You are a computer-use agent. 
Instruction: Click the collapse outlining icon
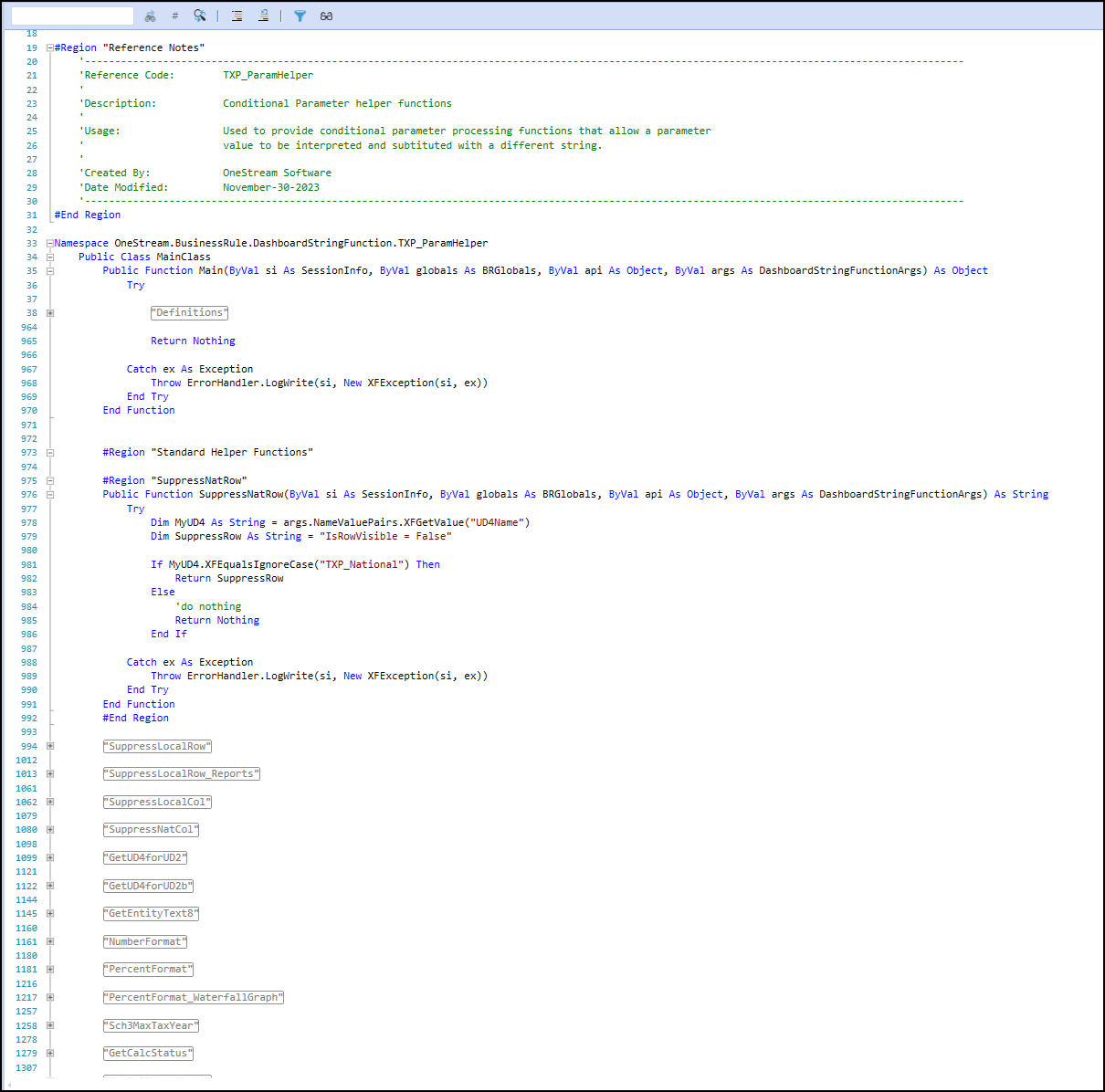(x=236, y=15)
